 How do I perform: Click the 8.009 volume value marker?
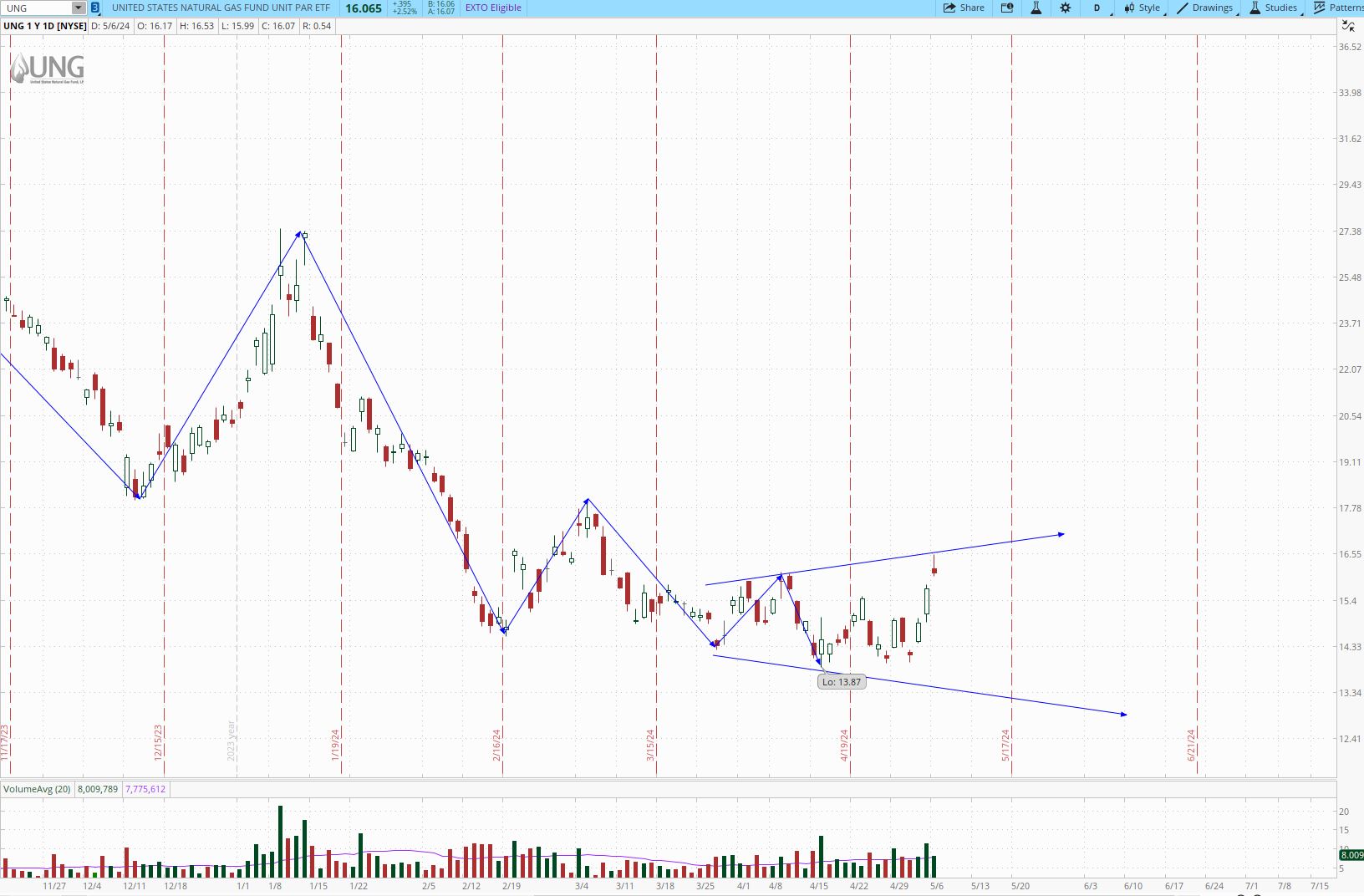tap(1351, 855)
